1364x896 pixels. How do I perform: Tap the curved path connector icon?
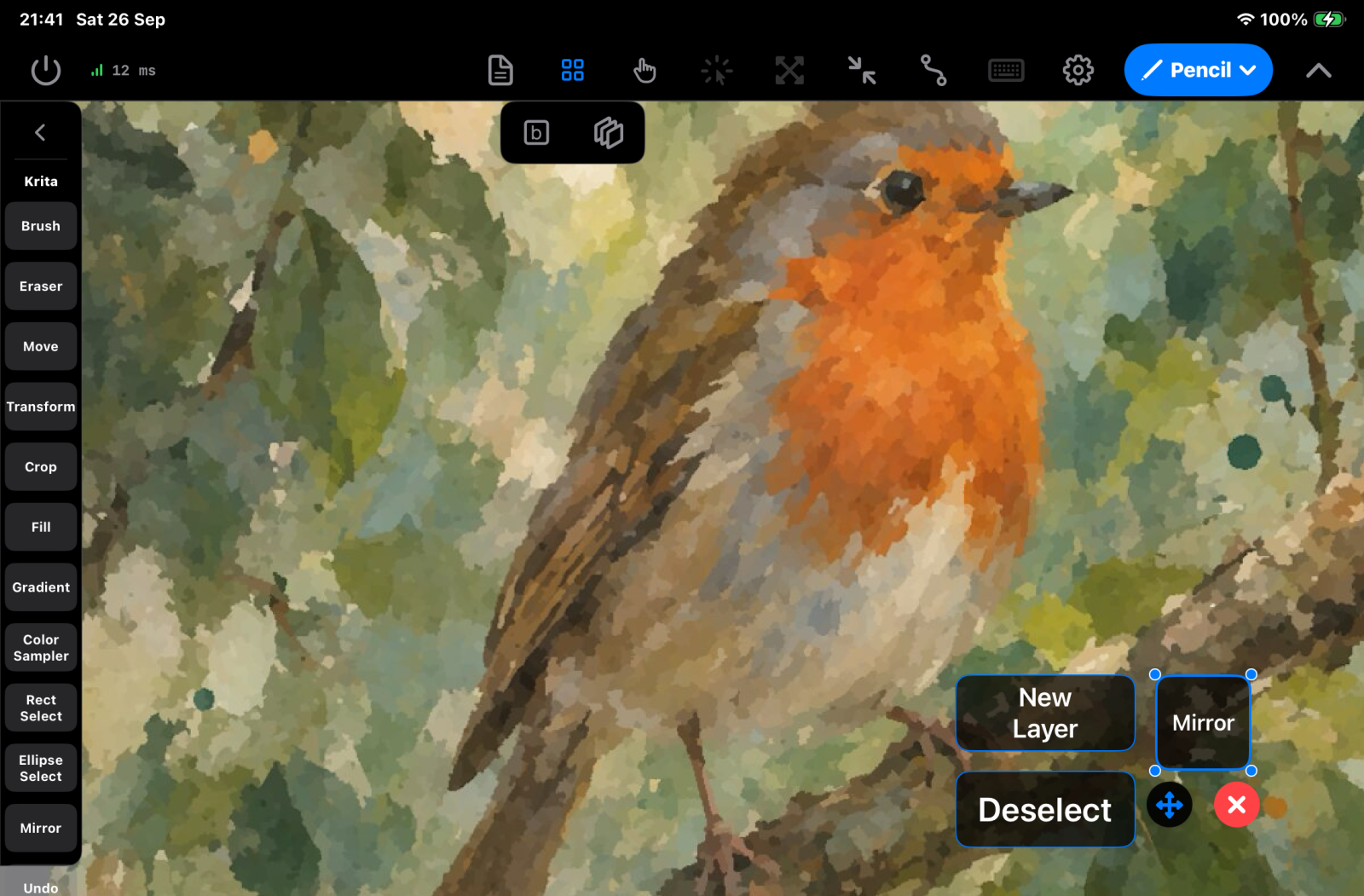(933, 70)
